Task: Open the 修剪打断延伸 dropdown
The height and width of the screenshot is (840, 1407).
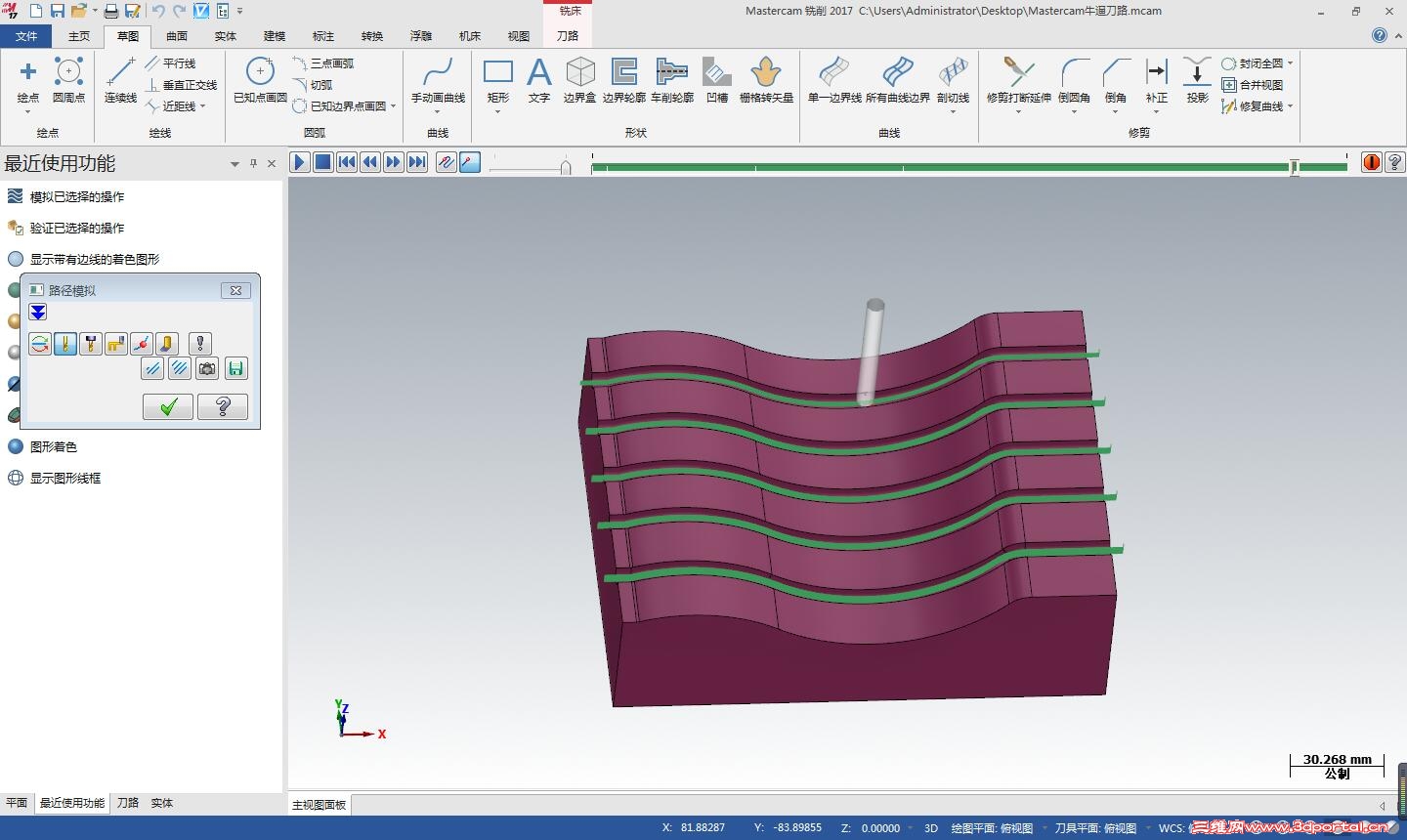Action: [1018, 111]
